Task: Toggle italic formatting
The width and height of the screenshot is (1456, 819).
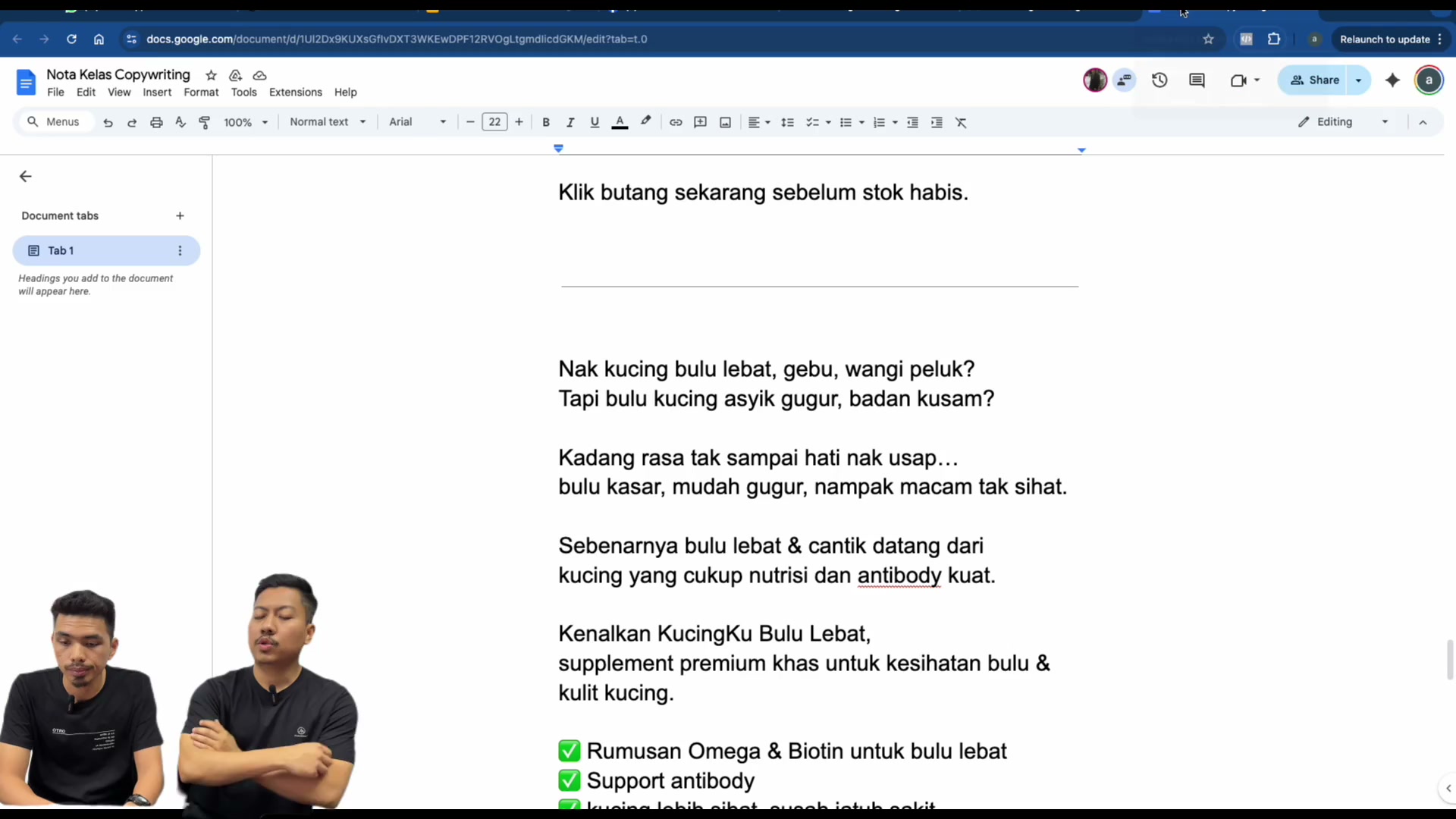Action: 570,122
